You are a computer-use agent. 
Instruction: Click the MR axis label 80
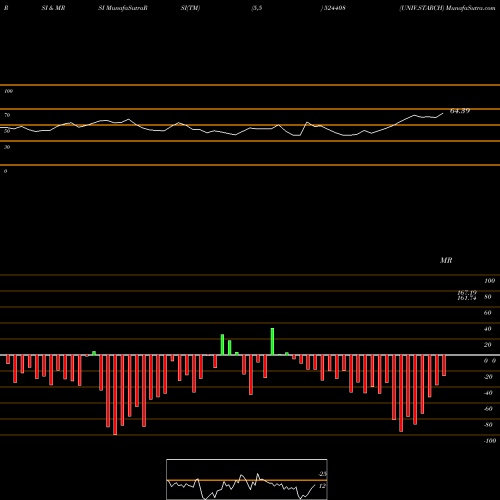[488, 297]
